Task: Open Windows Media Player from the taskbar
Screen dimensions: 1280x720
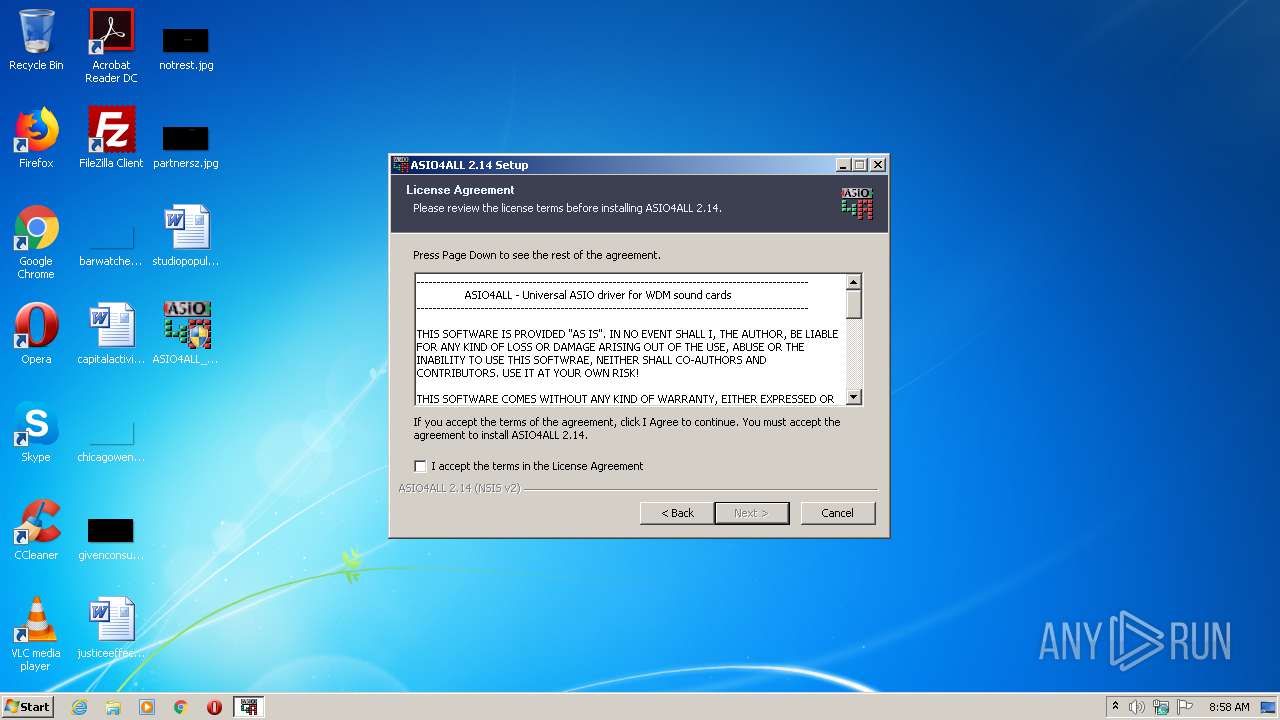Action: click(x=147, y=707)
